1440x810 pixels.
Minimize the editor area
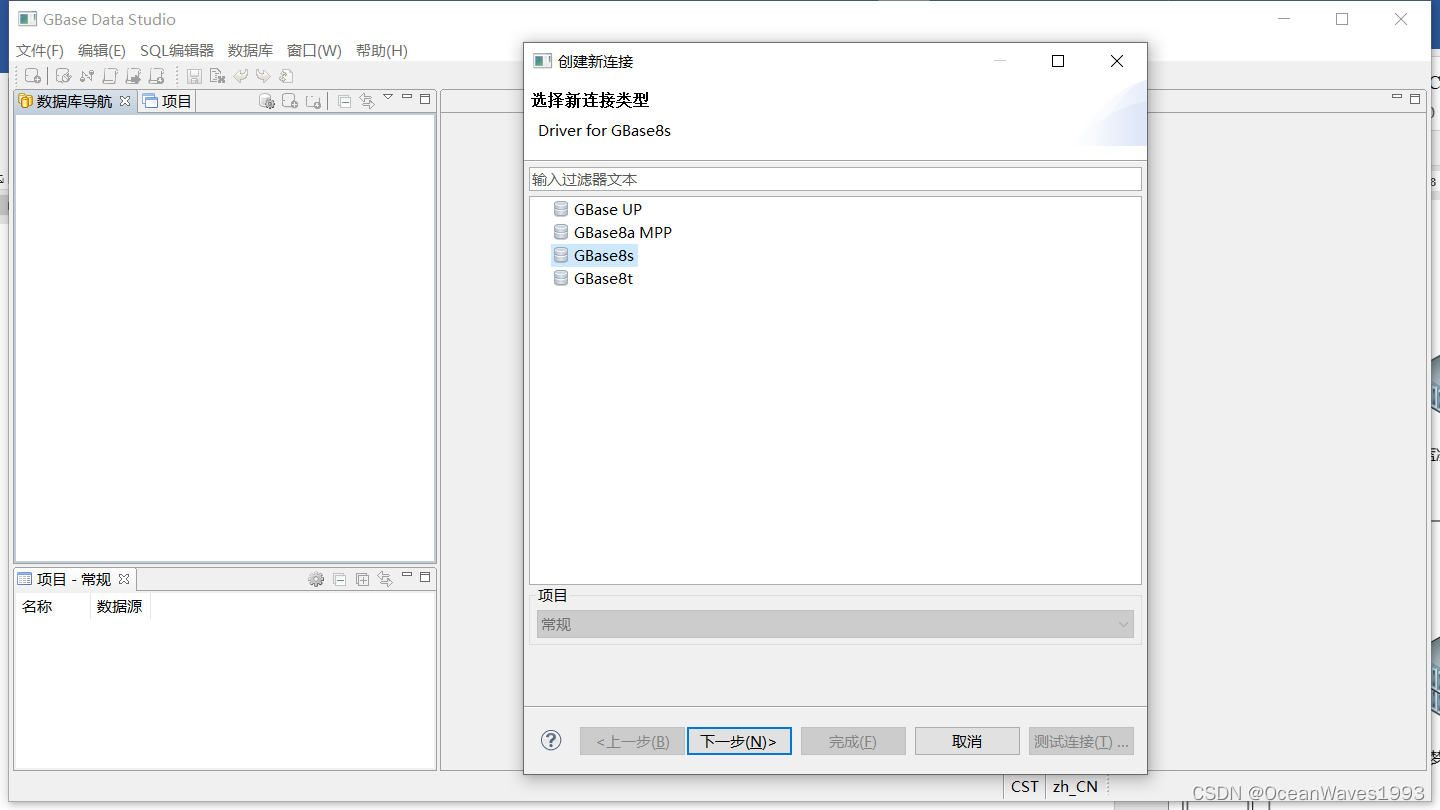tap(1397, 96)
